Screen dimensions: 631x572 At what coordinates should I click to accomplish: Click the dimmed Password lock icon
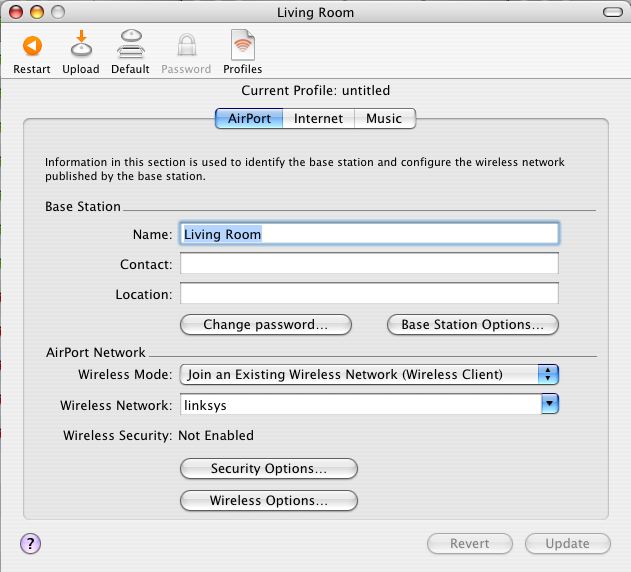(187, 45)
